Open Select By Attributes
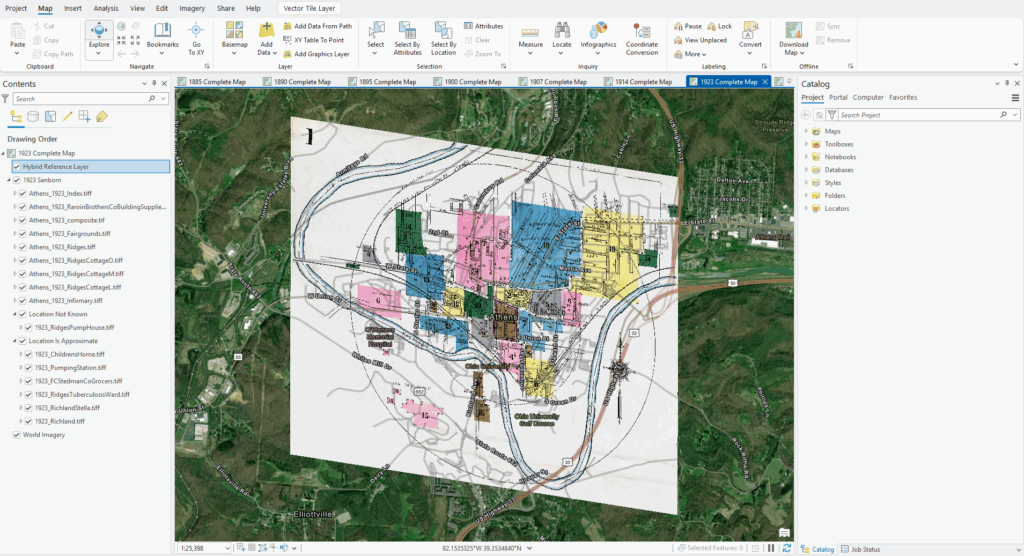This screenshot has width=1024, height=556. click(407, 39)
